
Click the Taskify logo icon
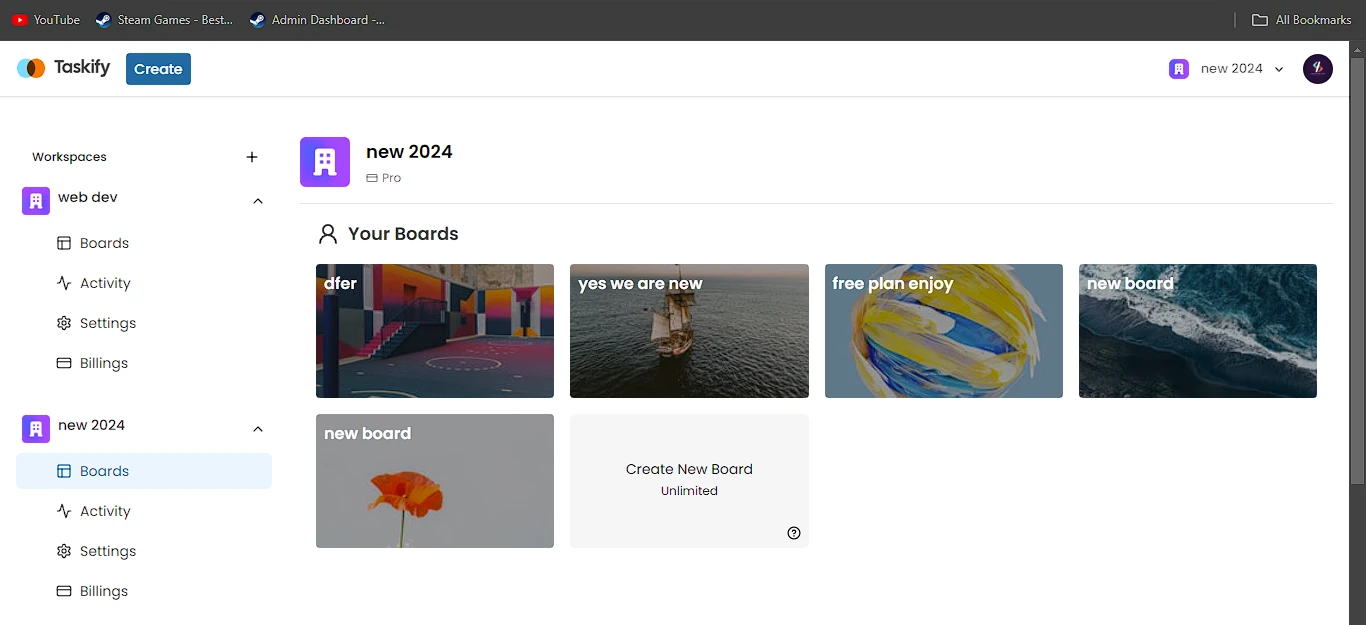(x=31, y=68)
